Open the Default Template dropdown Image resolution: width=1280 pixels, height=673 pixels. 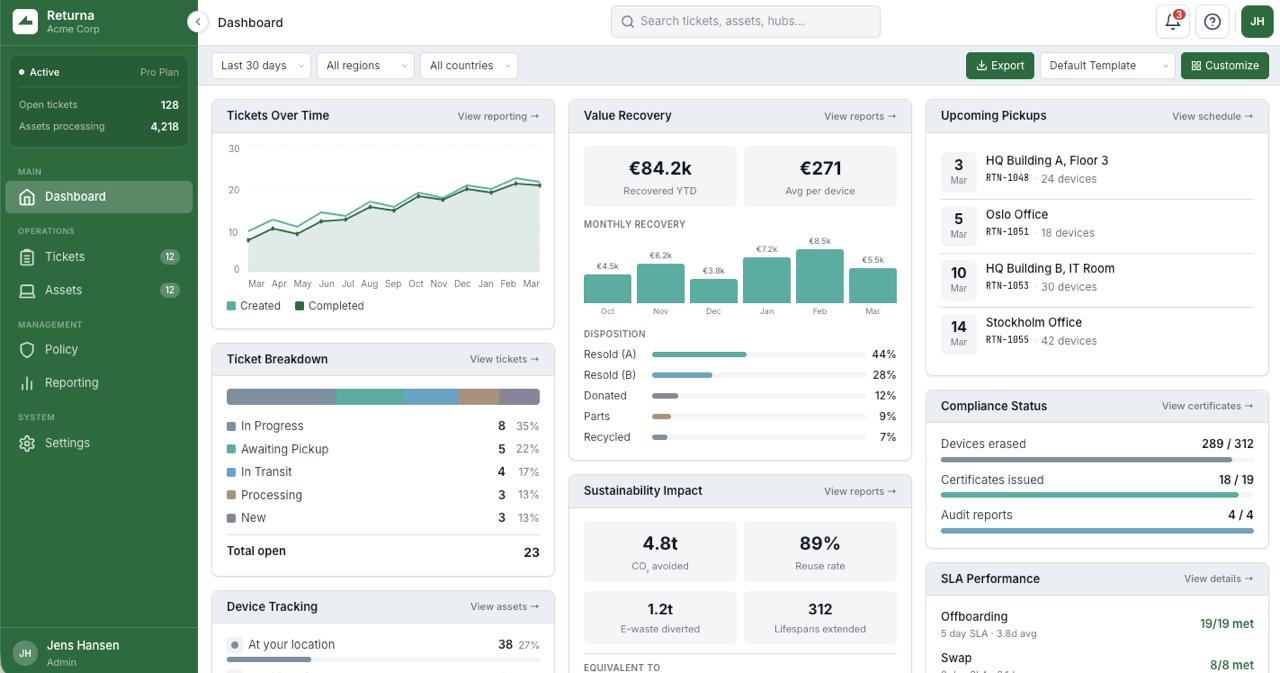[x=1107, y=66]
